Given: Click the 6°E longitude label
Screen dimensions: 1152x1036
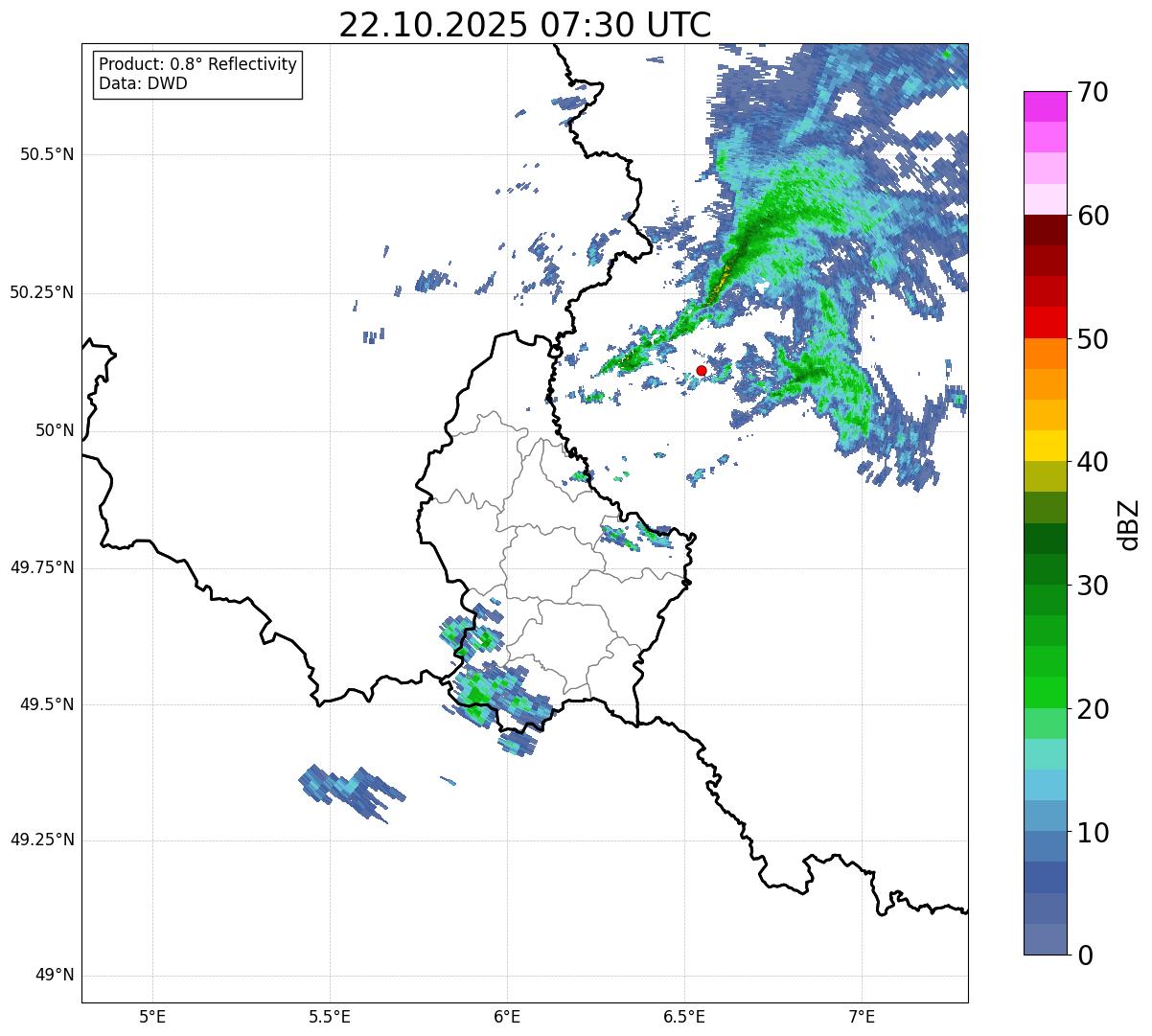Looking at the screenshot, I should coord(507,1016).
